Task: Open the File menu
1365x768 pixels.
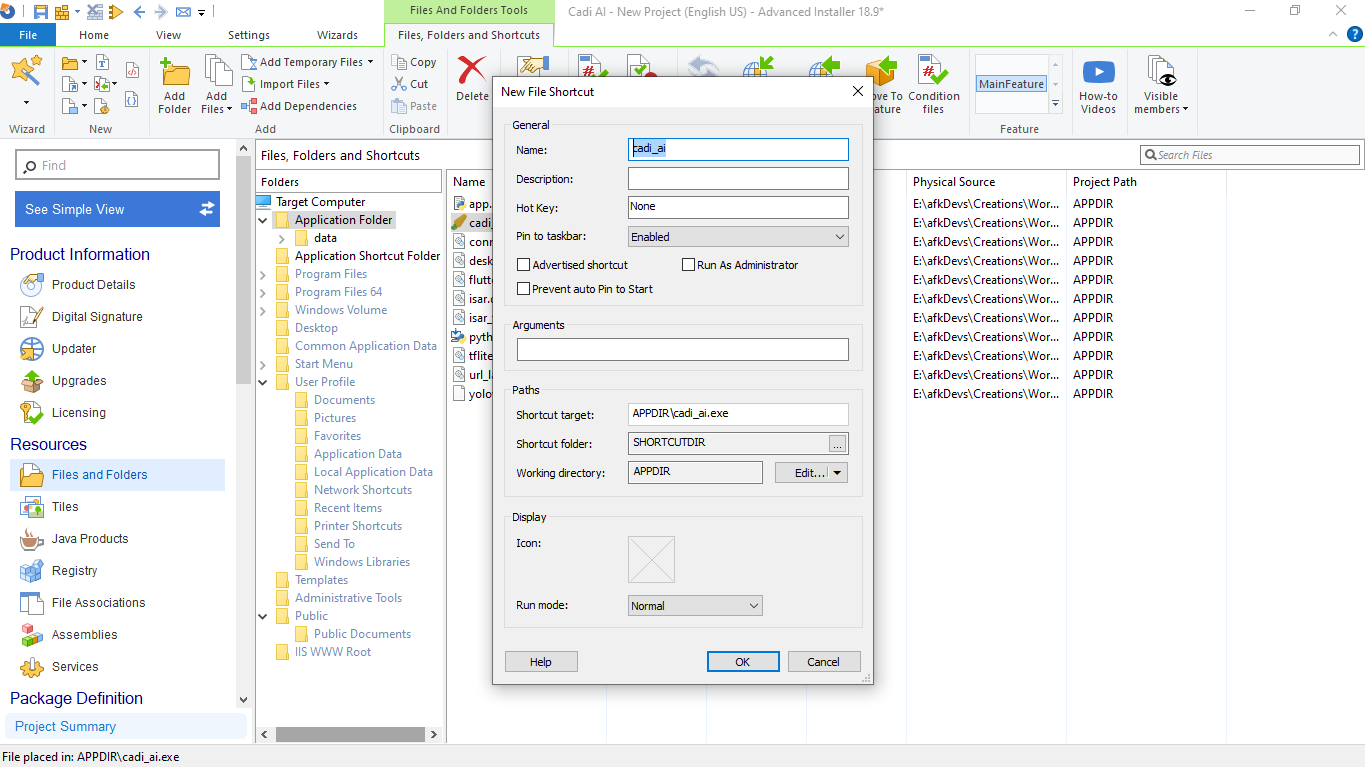Action: tap(28, 35)
